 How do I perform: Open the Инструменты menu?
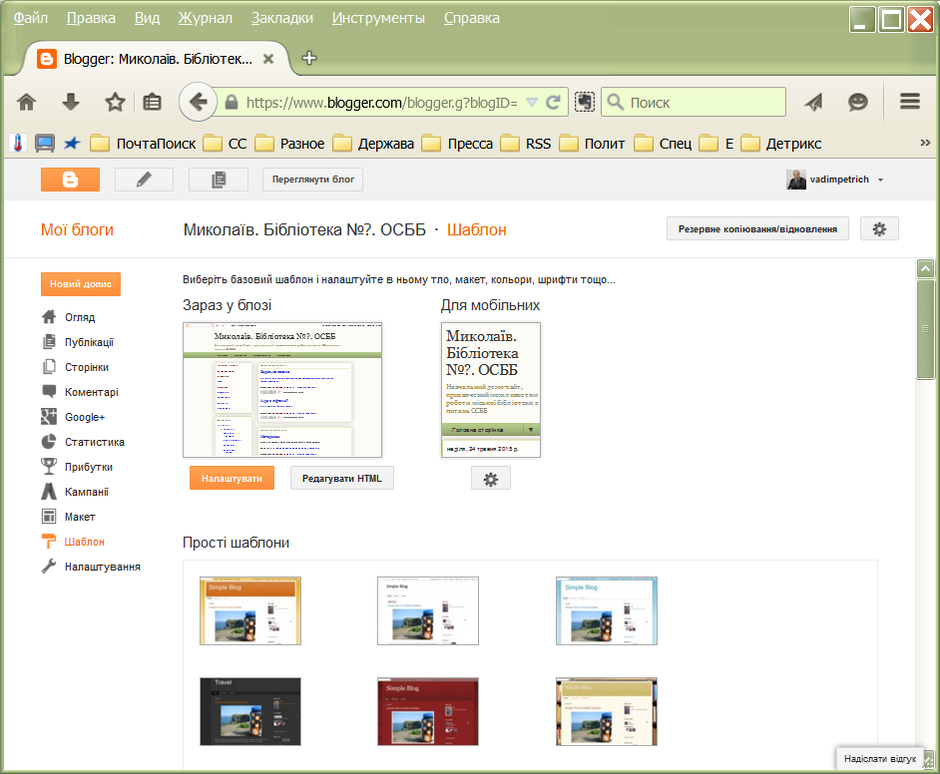click(x=378, y=18)
